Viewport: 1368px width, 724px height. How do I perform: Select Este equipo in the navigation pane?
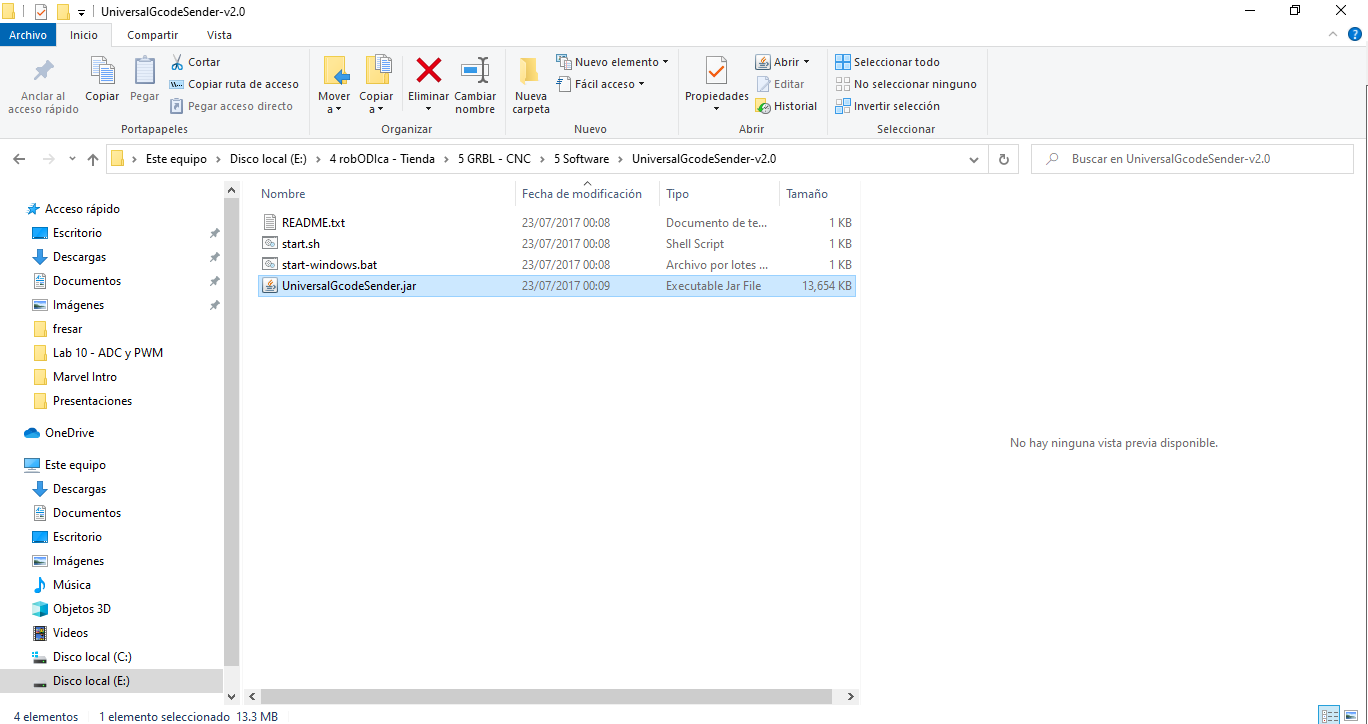[75, 465]
